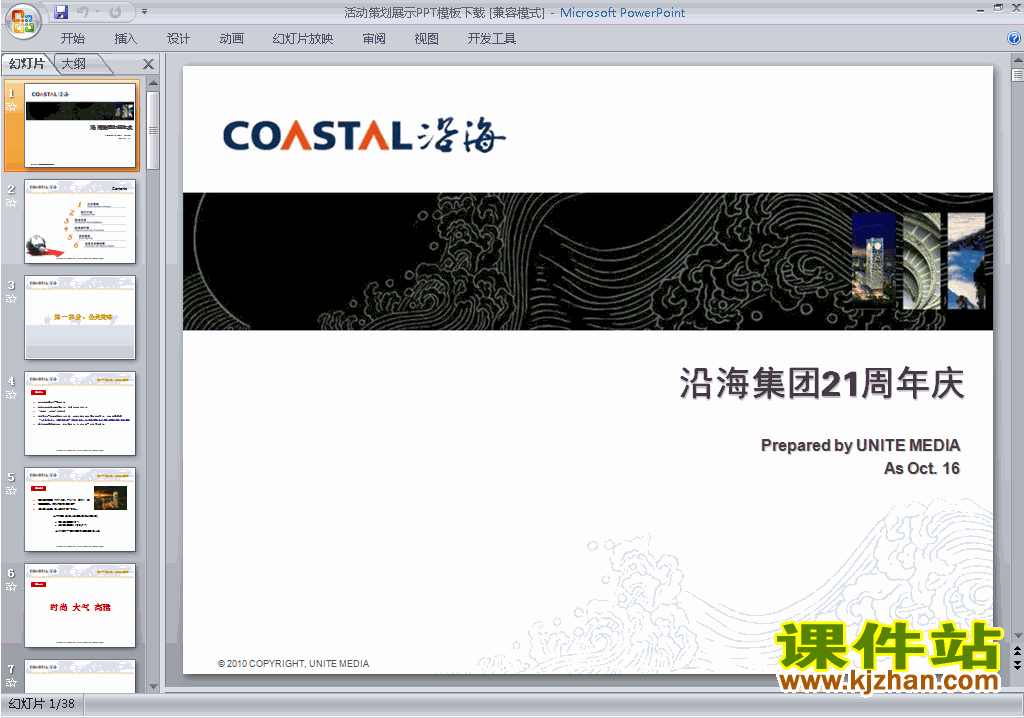
Task: Switch to the 动画 ribbon tab
Action: [231, 39]
